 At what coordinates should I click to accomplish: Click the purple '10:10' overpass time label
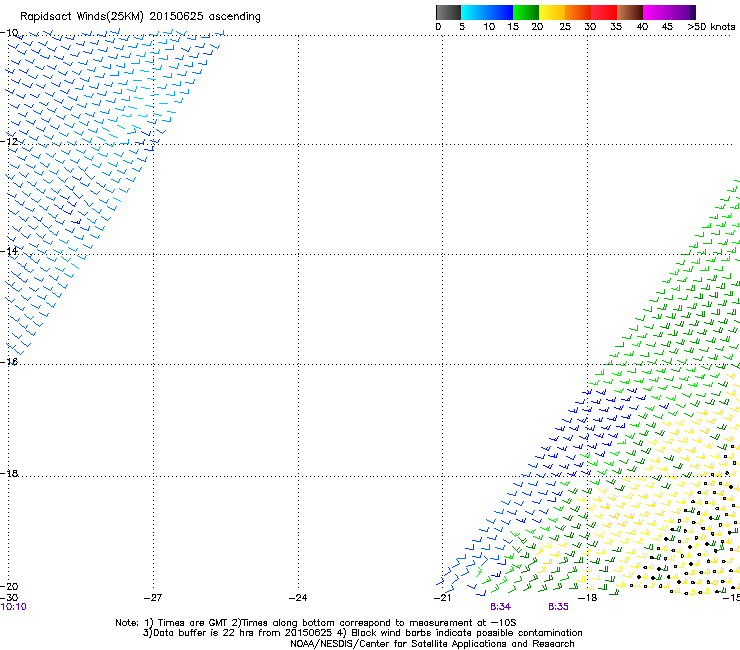point(13,607)
